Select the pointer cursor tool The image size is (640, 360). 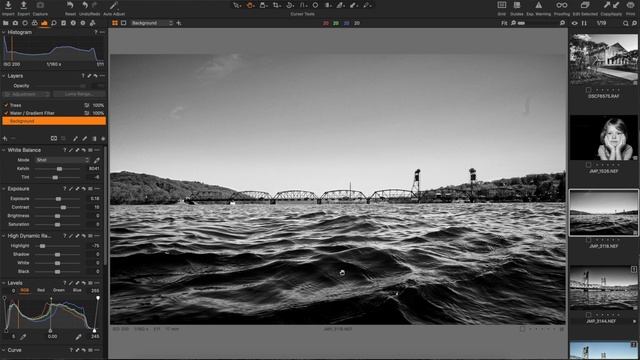point(237,5)
